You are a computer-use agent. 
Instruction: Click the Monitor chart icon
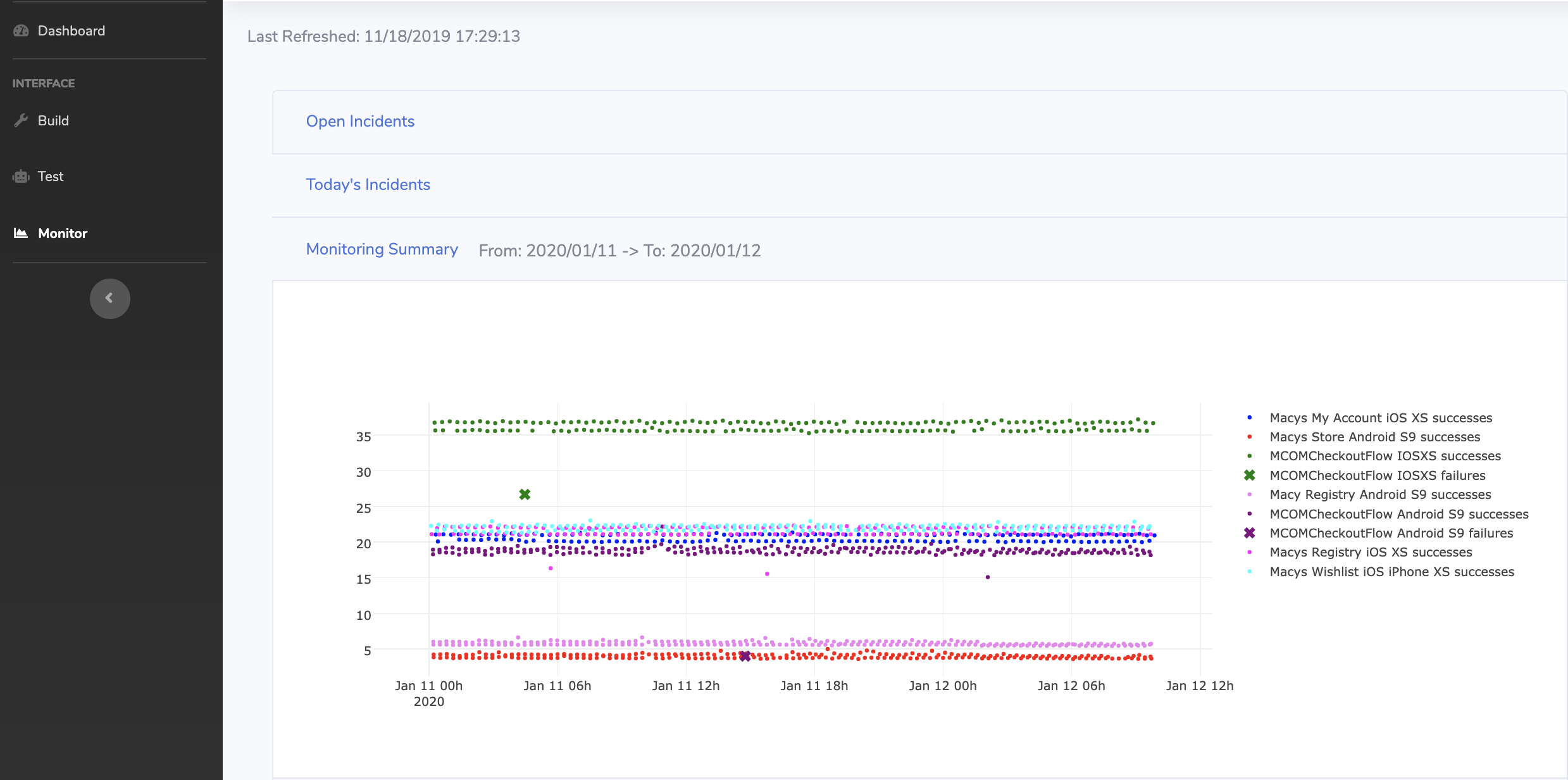(21, 233)
